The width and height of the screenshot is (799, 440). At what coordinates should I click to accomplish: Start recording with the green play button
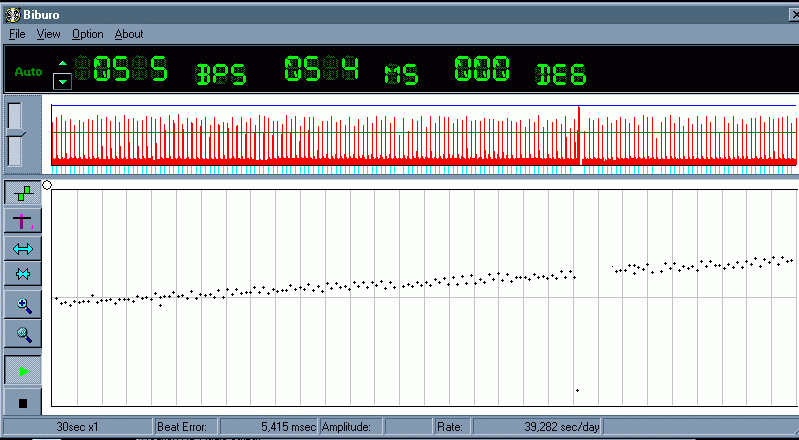click(x=23, y=370)
